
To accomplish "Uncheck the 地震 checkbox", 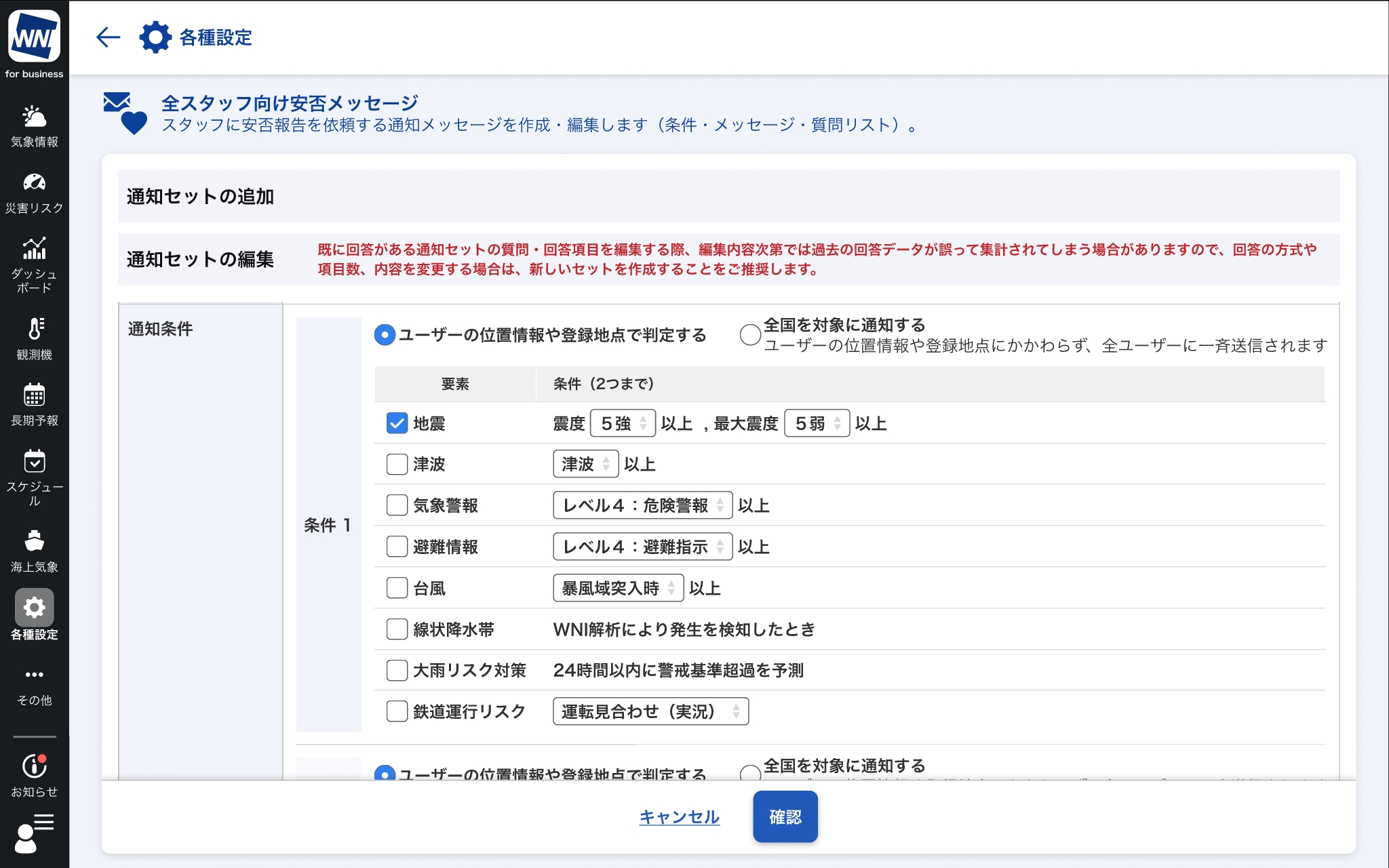I will 397,423.
